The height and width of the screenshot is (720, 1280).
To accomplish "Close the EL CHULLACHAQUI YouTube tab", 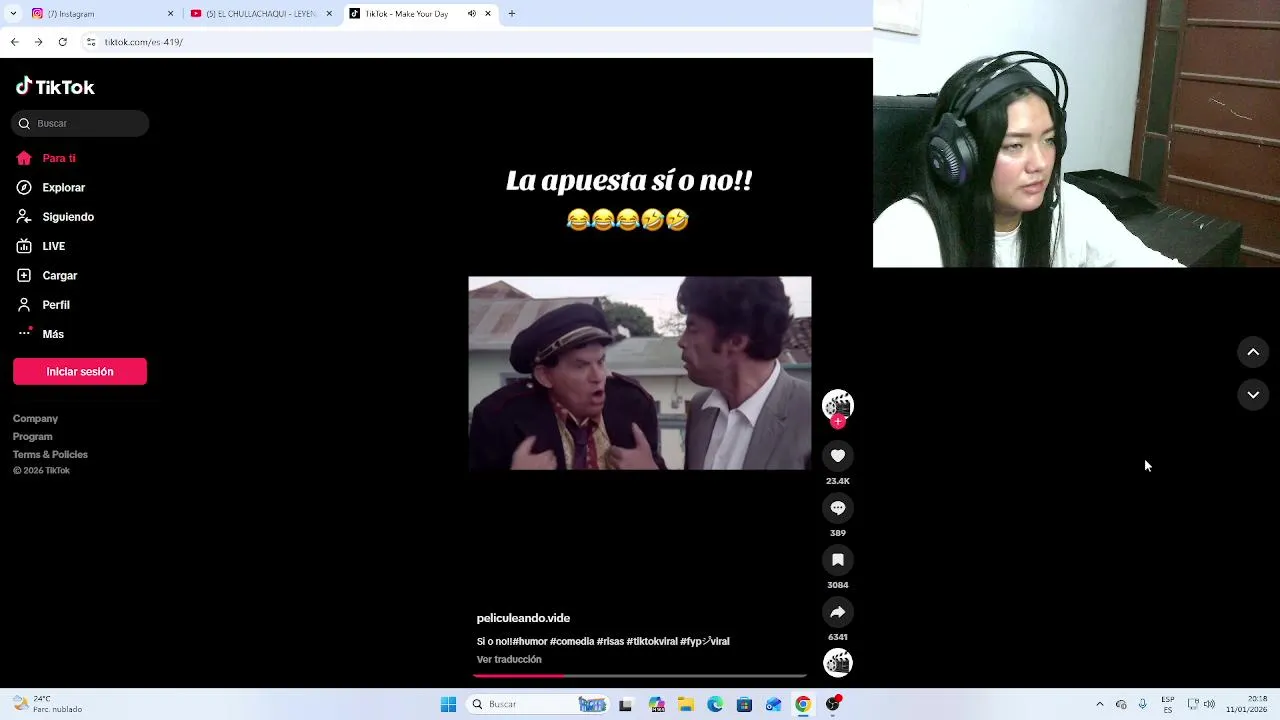I will pyautogui.click(x=329, y=14).
